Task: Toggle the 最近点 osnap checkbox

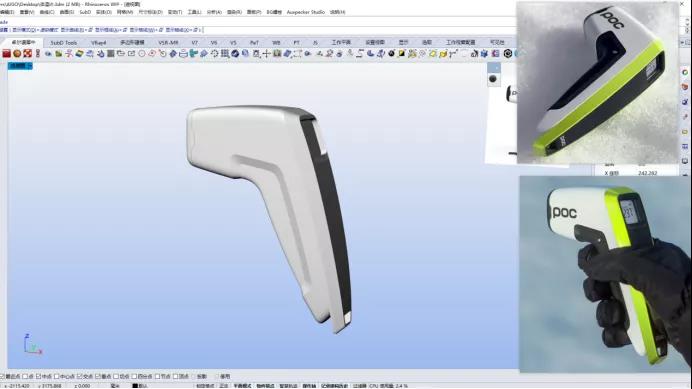Action: click(2, 376)
